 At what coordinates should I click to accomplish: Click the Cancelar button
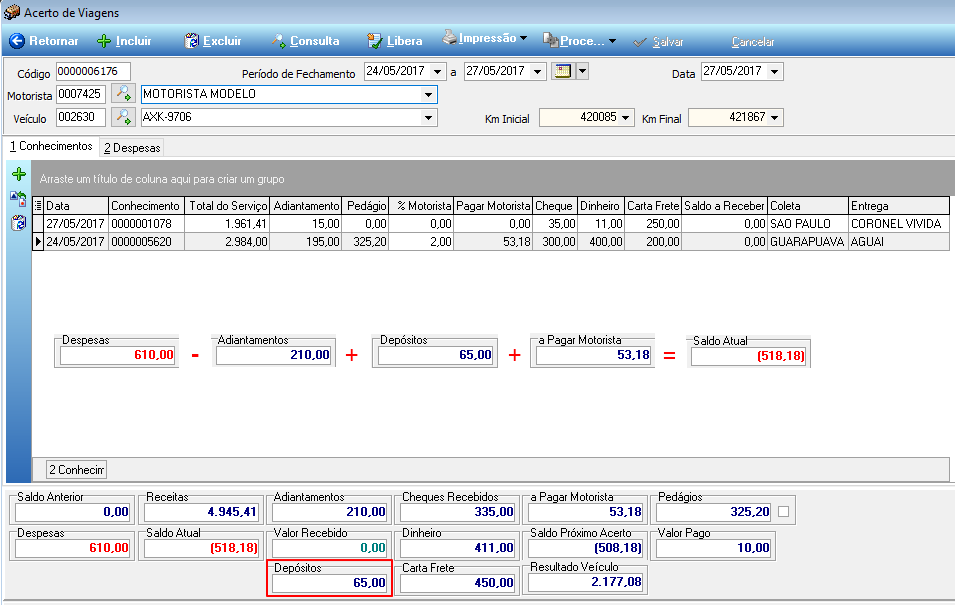click(753, 42)
